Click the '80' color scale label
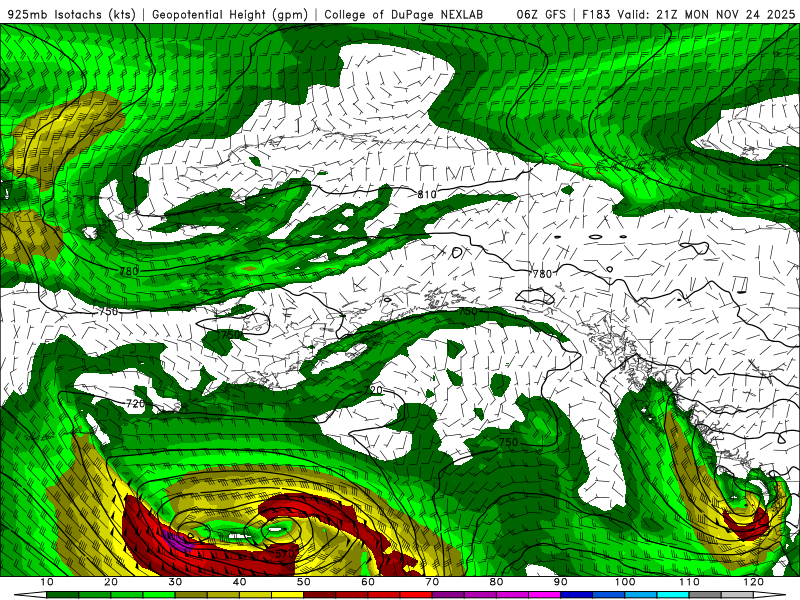The height and width of the screenshot is (600, 800). coord(496,582)
